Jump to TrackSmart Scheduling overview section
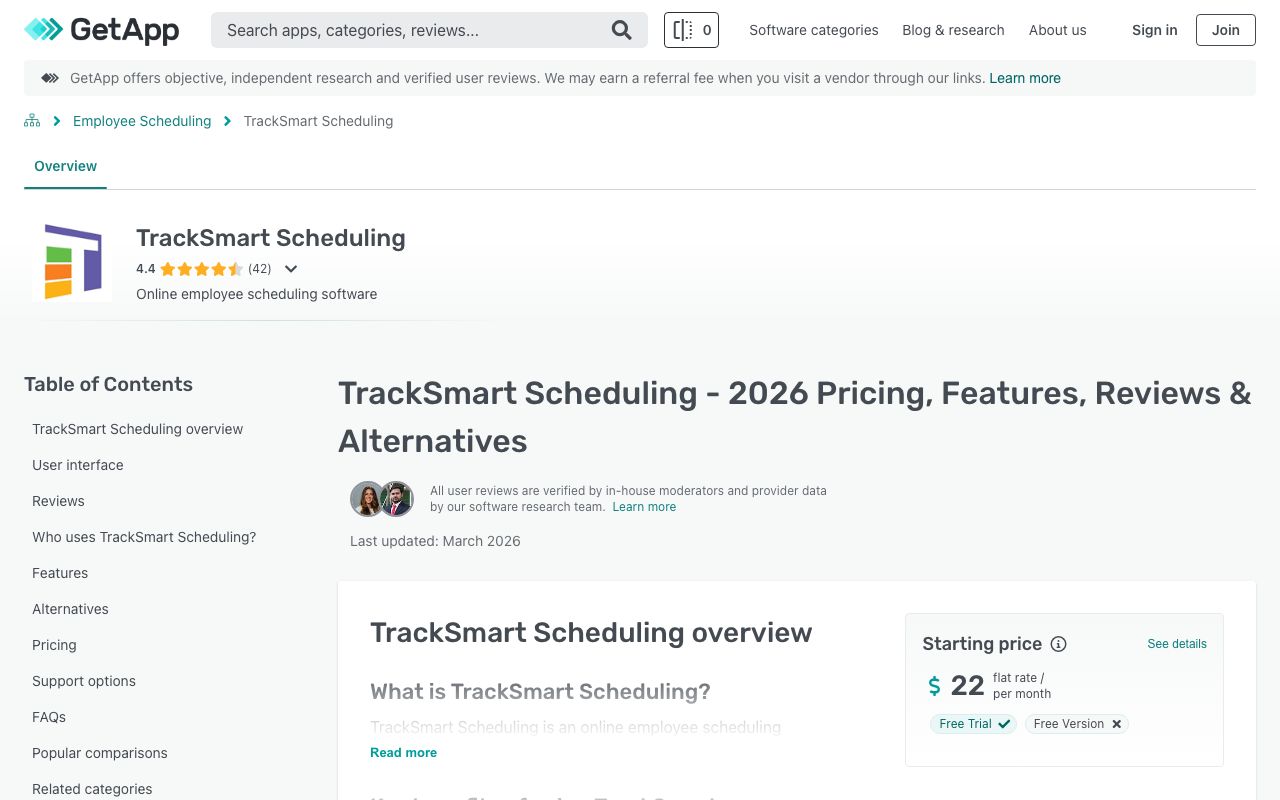 (x=137, y=429)
